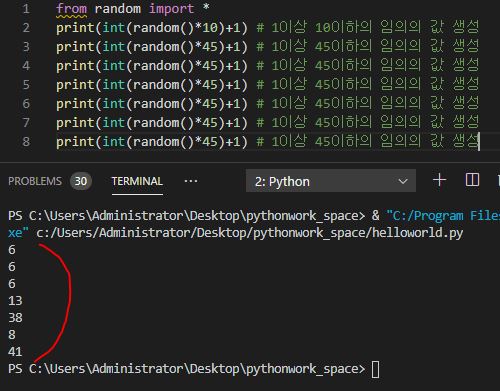Click the comment on line 2 mentioning 10
The image size is (500, 391).
pyautogui.click(x=368, y=27)
